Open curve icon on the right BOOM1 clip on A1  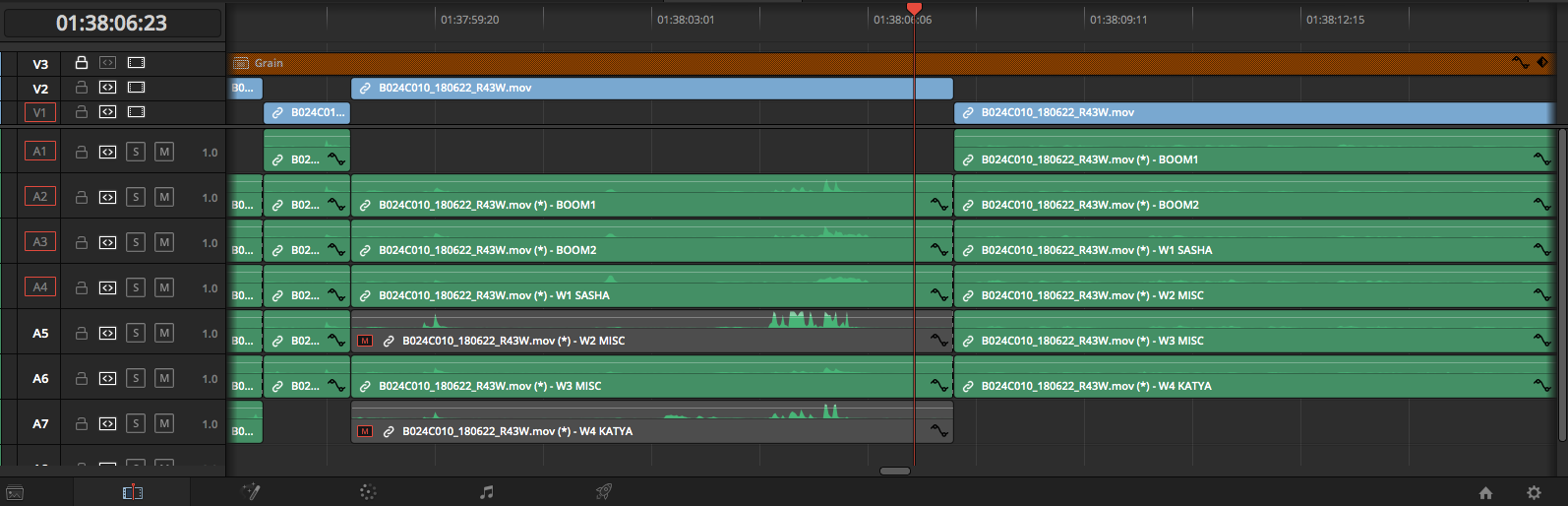point(1541,158)
